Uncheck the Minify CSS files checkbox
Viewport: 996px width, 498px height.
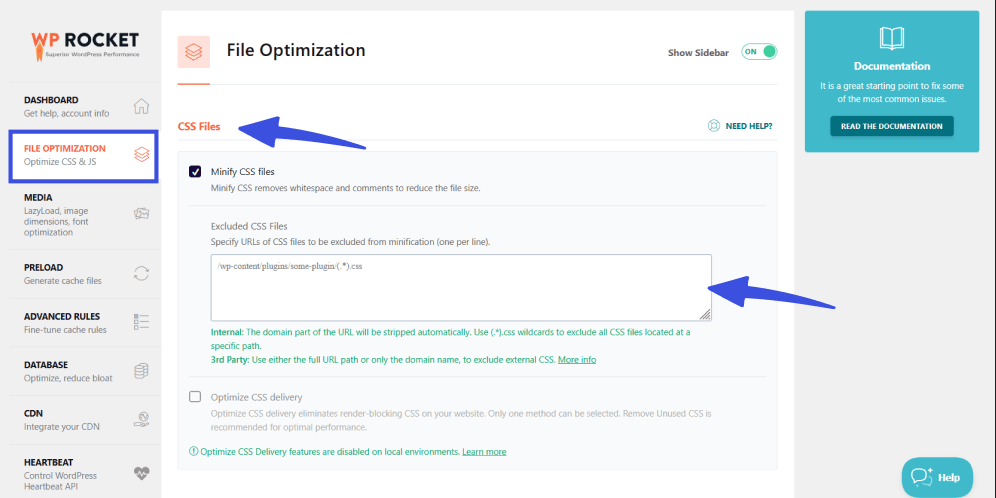(195, 172)
